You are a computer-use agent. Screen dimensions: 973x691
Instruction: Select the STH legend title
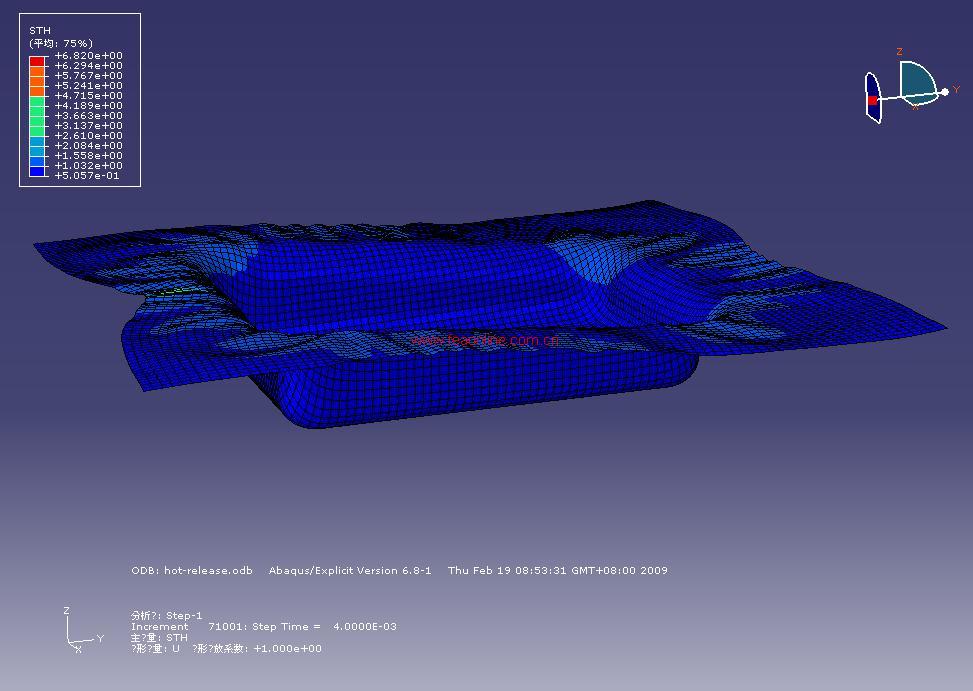coord(40,31)
